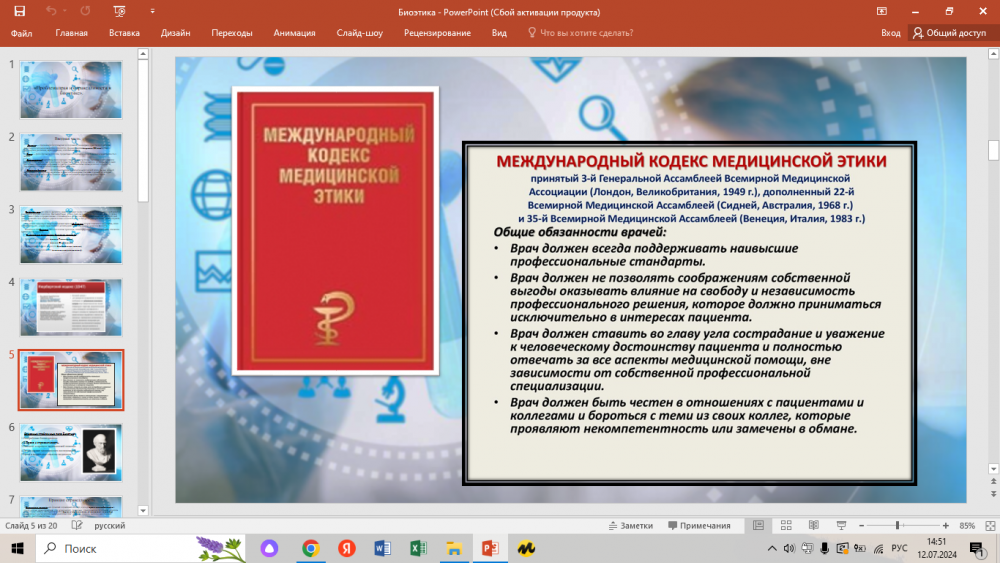1000x563 pixels.
Task: Click 'Слайд 5 из 20' status indicator
Action: (x=31, y=525)
